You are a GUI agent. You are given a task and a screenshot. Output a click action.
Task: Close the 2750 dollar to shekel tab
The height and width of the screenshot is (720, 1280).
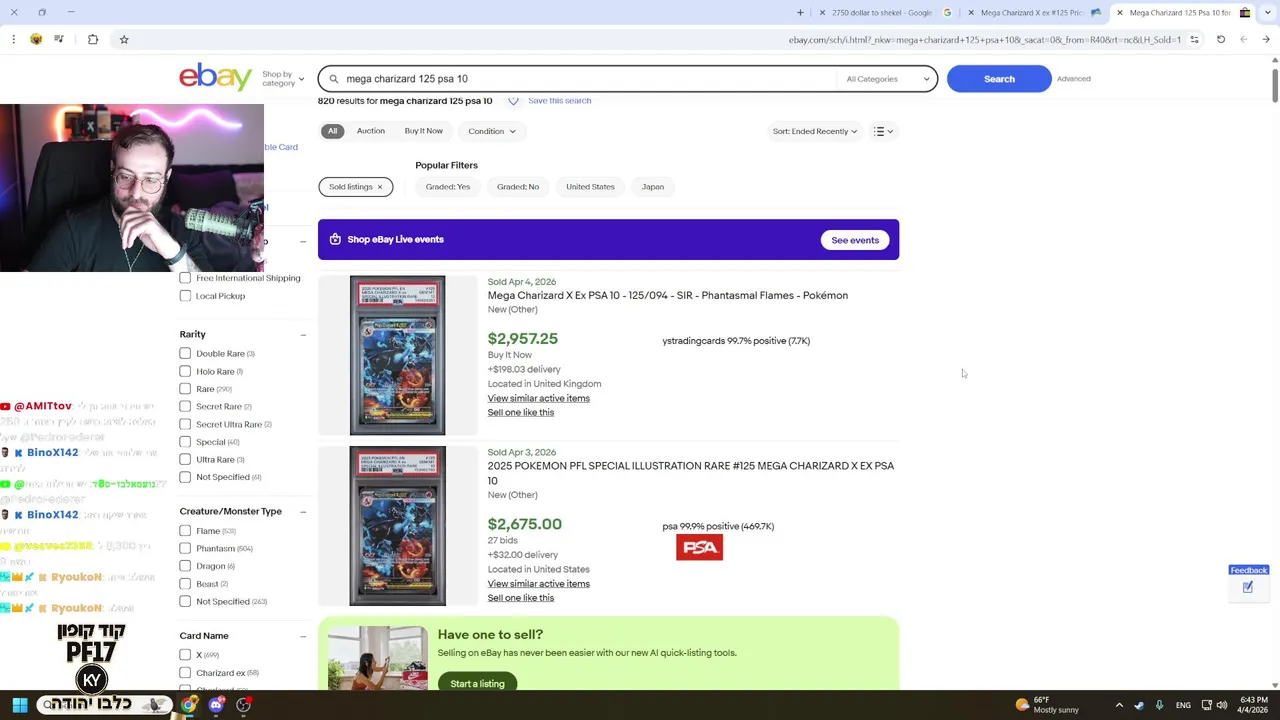pos(822,12)
